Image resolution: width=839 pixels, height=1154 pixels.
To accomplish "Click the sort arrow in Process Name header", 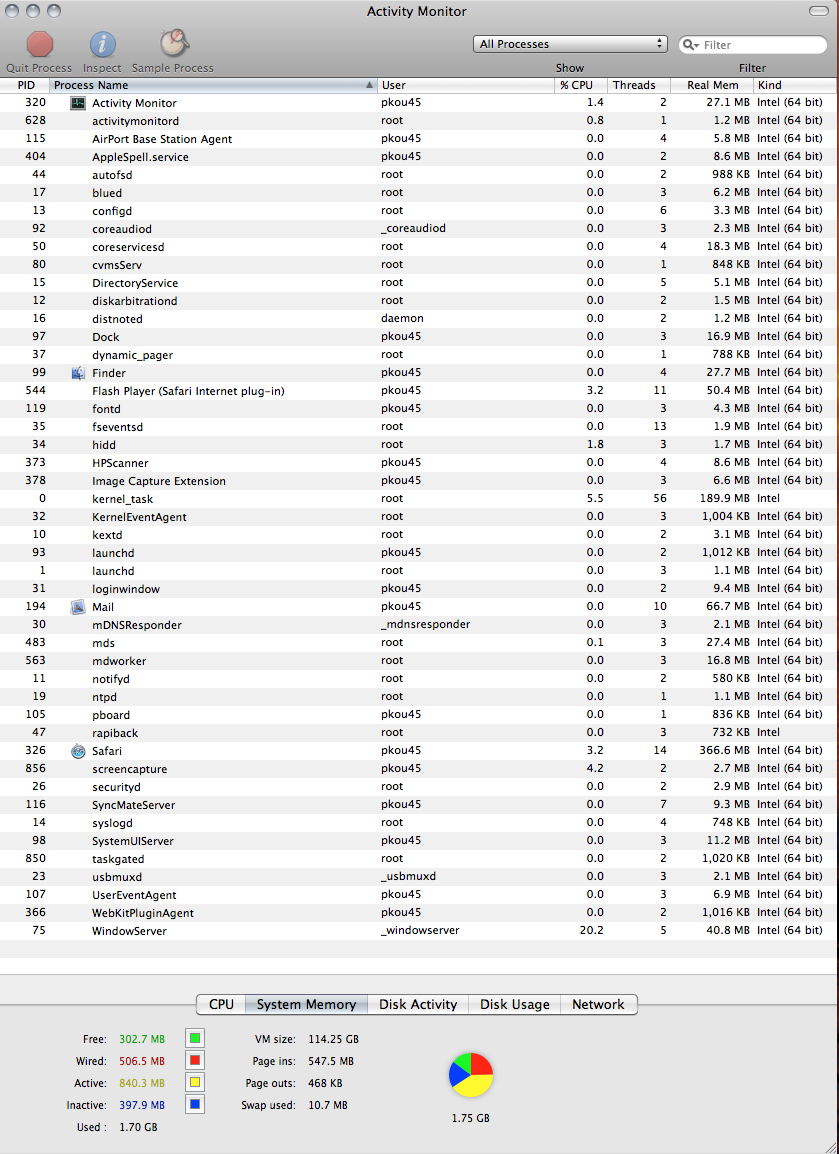I will [369, 85].
